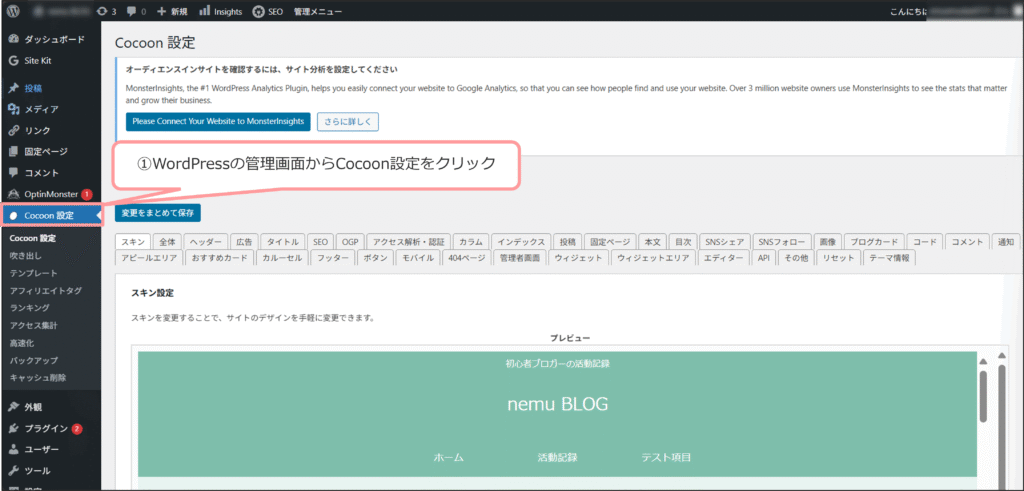
Task: Click the Insights chart icon in admin bar
Action: [x=204, y=12]
